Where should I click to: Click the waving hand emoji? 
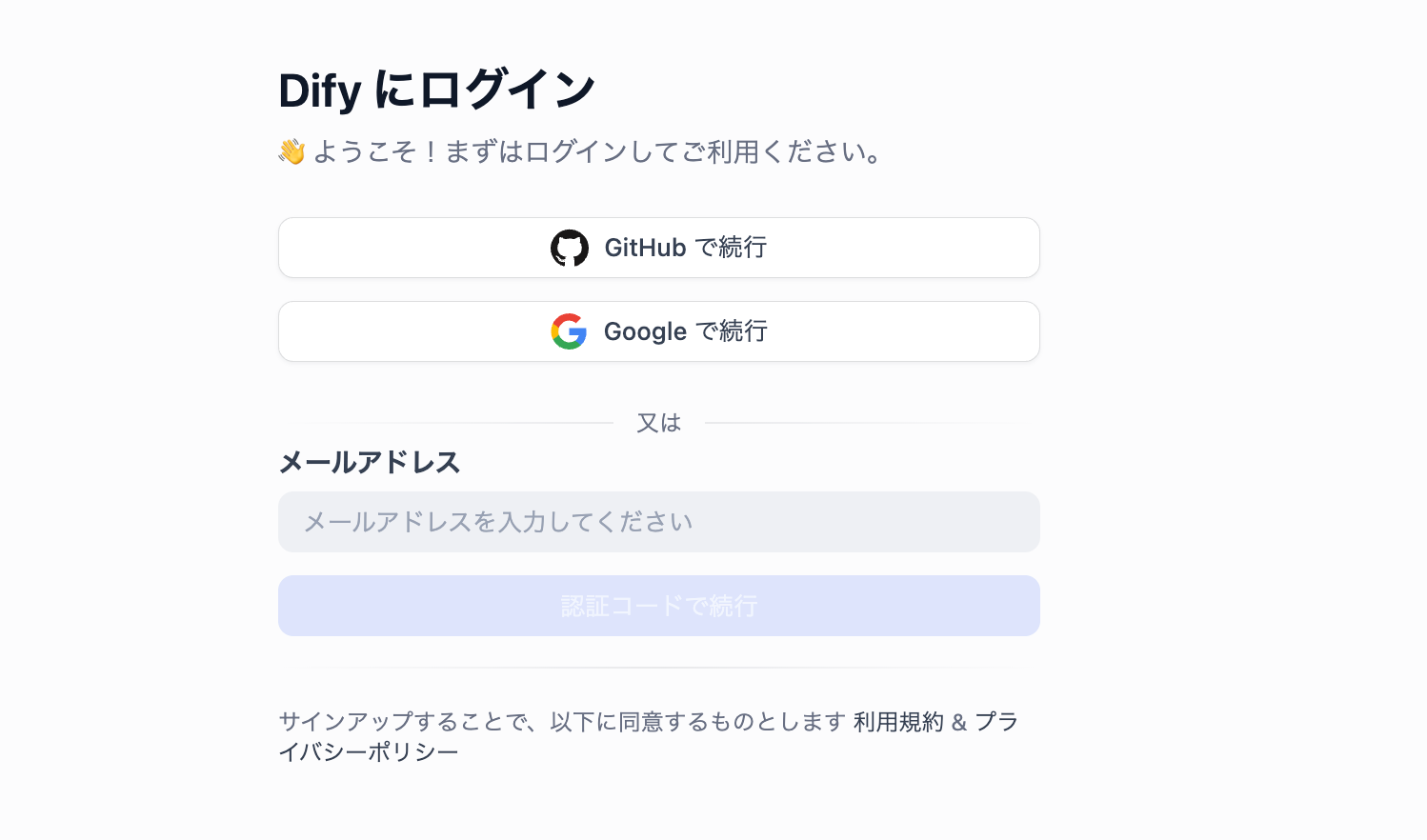click(x=291, y=152)
